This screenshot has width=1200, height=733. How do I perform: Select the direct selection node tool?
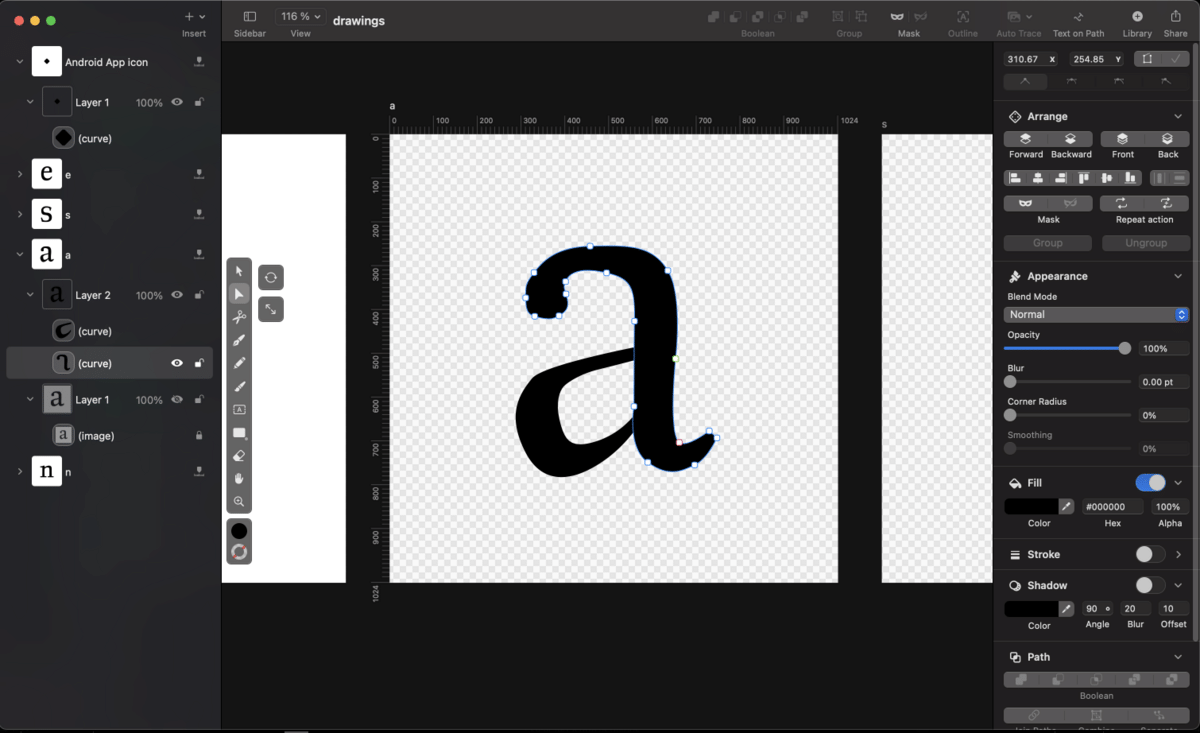[x=239, y=294]
